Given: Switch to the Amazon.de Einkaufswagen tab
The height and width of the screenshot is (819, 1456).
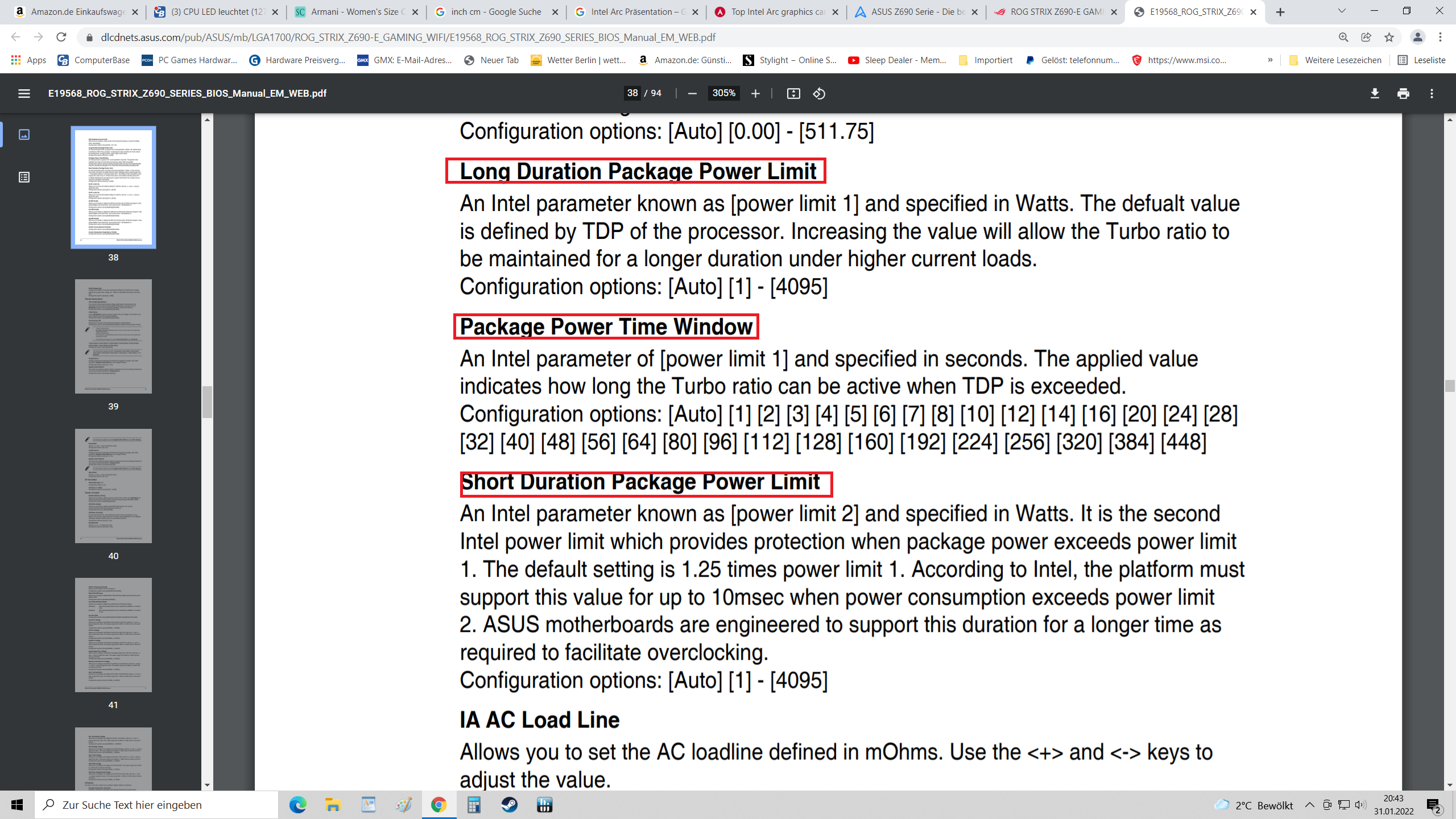Looking at the screenshot, I should pyautogui.click(x=77, y=12).
